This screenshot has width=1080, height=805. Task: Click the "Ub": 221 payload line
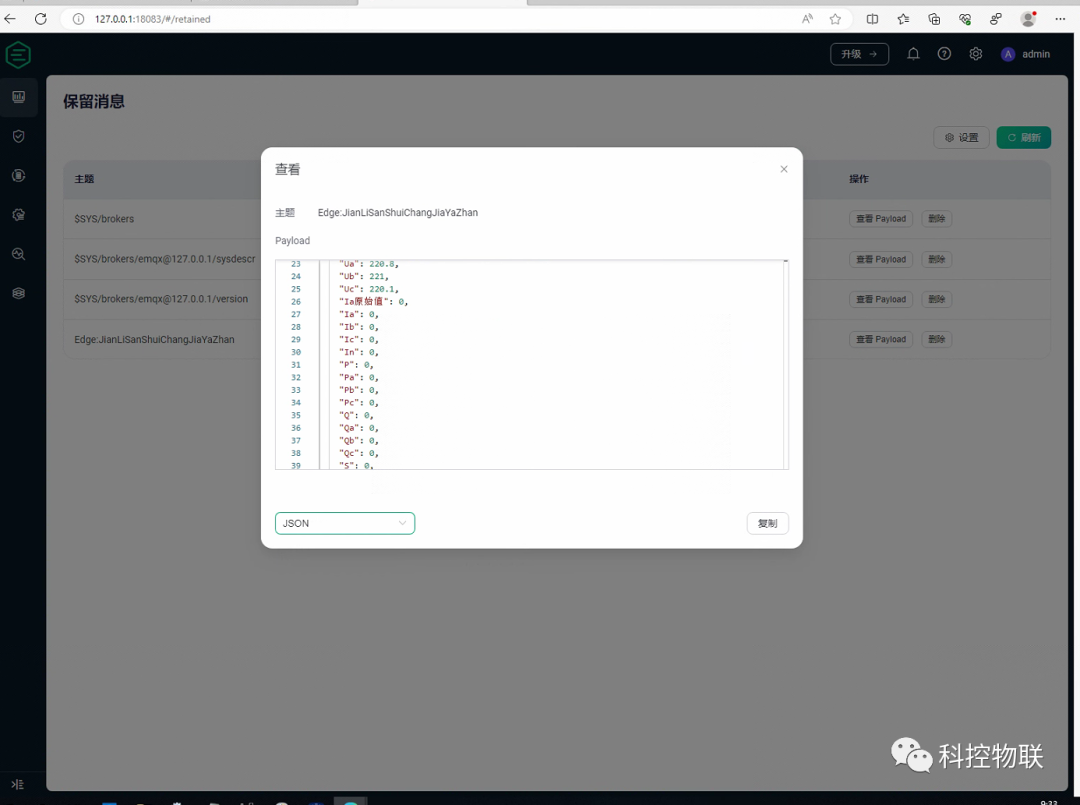364,276
